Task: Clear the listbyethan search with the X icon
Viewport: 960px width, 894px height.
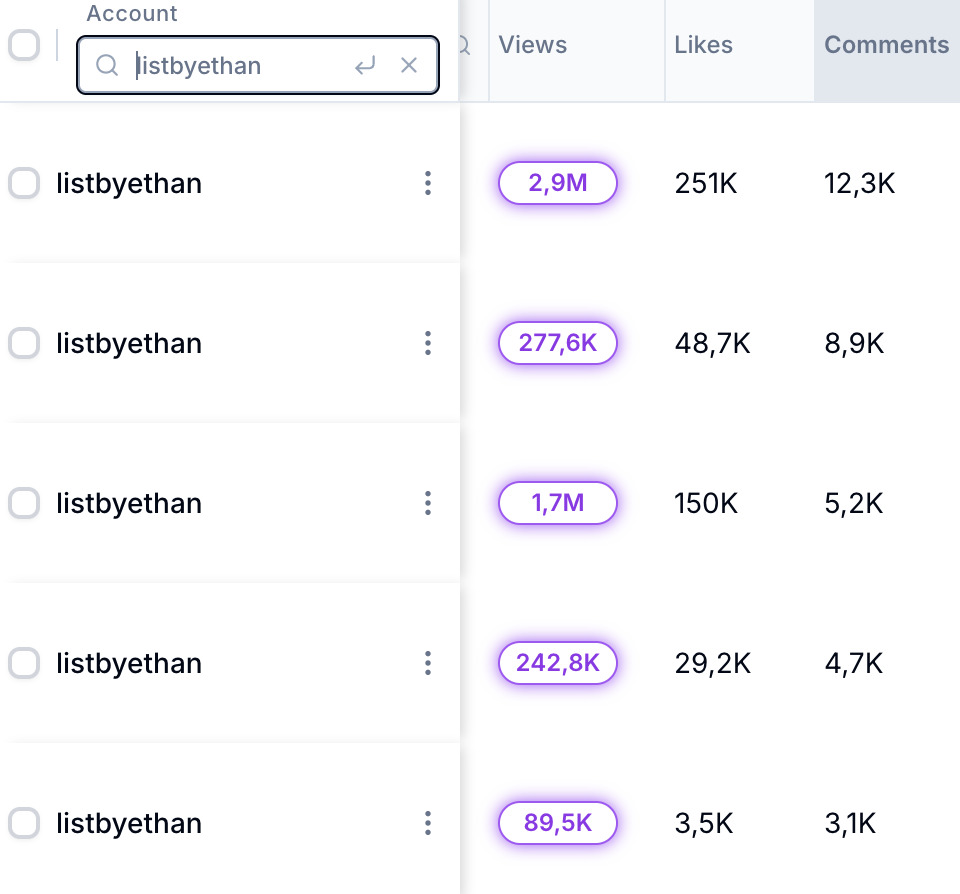Action: pyautogui.click(x=409, y=66)
